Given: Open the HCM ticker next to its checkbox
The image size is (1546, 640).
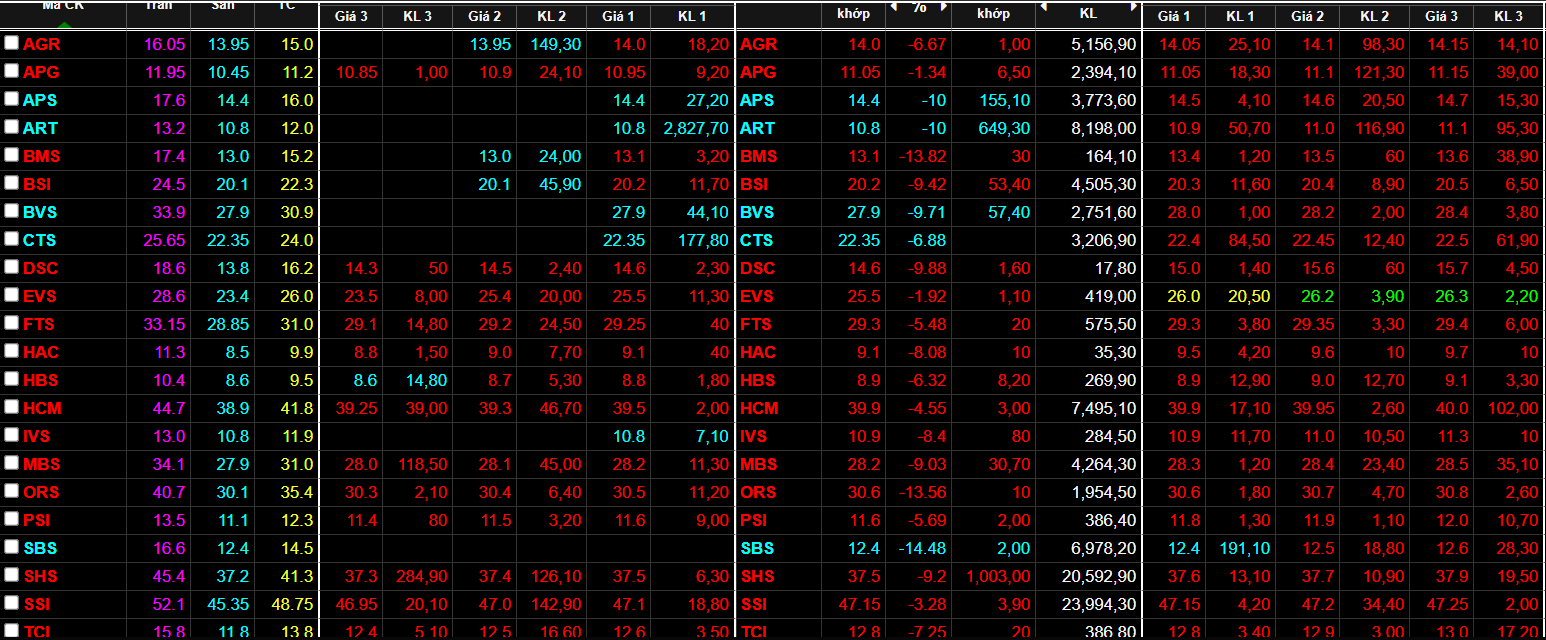Looking at the screenshot, I should tap(42, 408).
